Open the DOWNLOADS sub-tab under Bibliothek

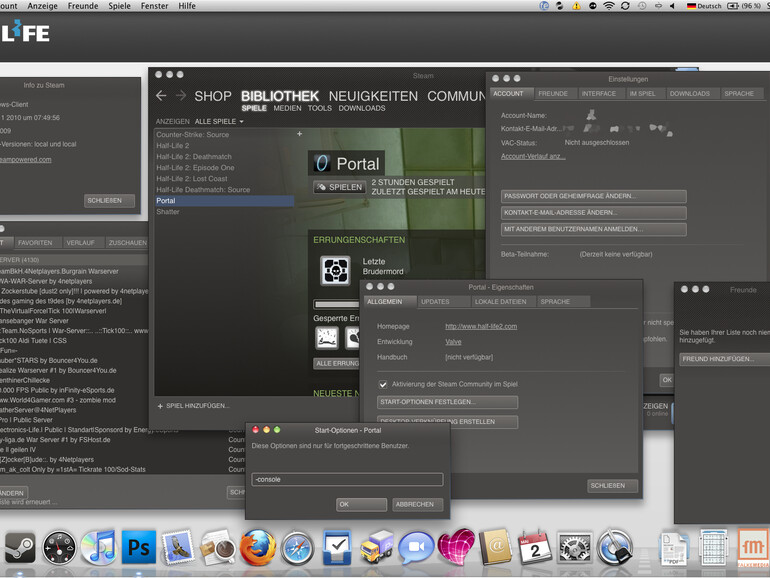(362, 108)
